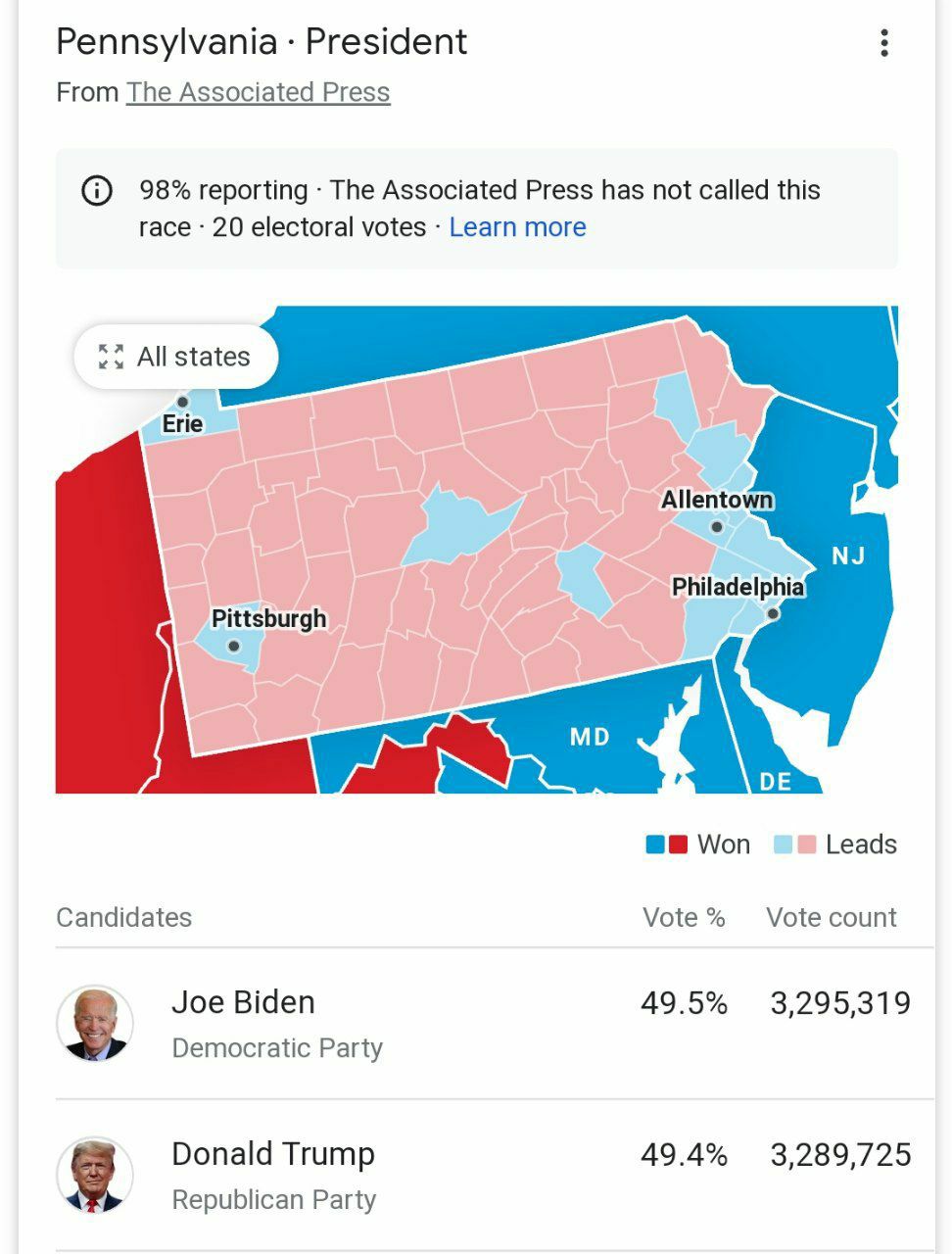This screenshot has height=1254, width=952.
Task: Click Joe Biden's portrait thumbnail
Action: 95,1024
